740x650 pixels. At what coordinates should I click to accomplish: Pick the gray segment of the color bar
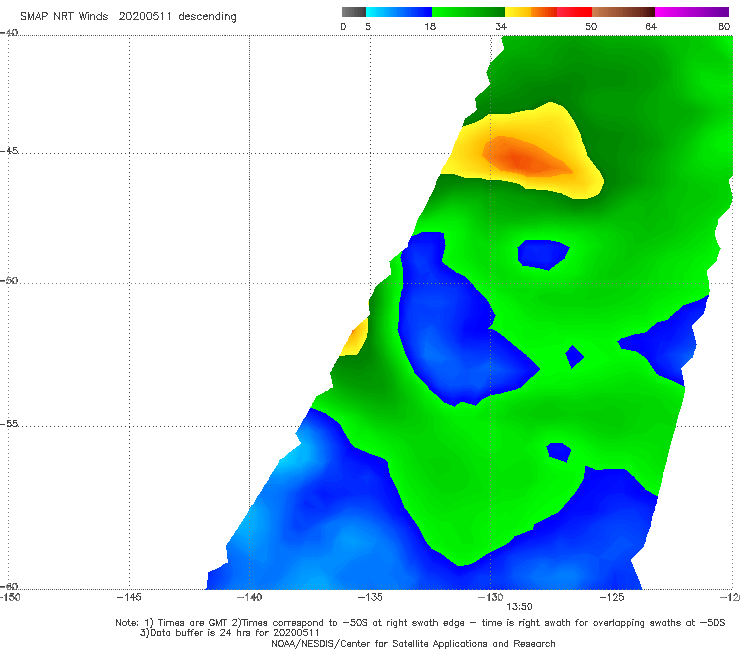coord(353,12)
